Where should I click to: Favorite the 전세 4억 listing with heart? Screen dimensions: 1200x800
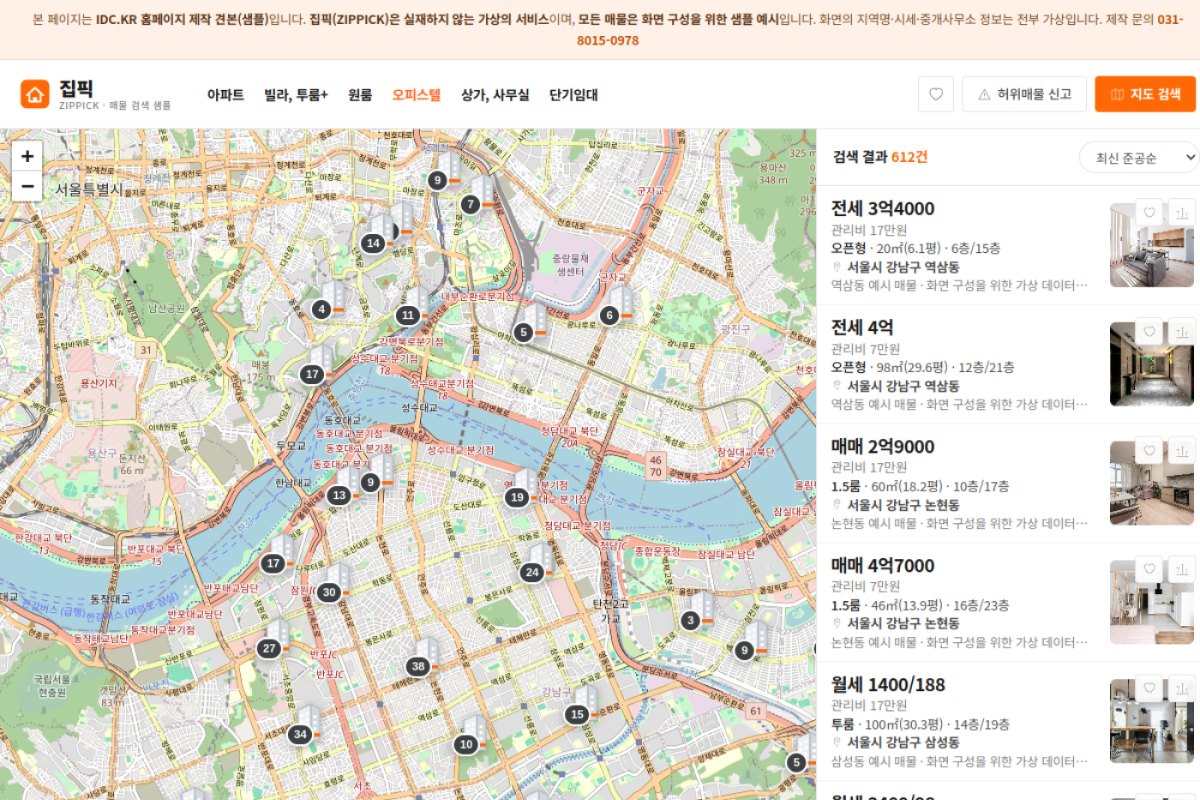coord(1150,332)
